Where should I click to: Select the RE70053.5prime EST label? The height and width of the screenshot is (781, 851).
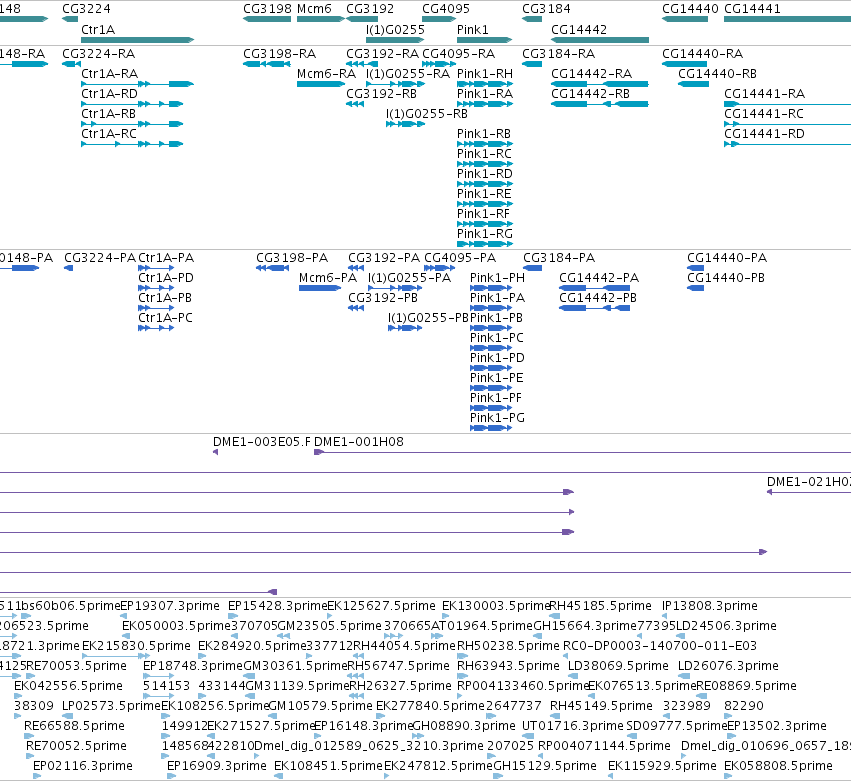(x=77, y=666)
